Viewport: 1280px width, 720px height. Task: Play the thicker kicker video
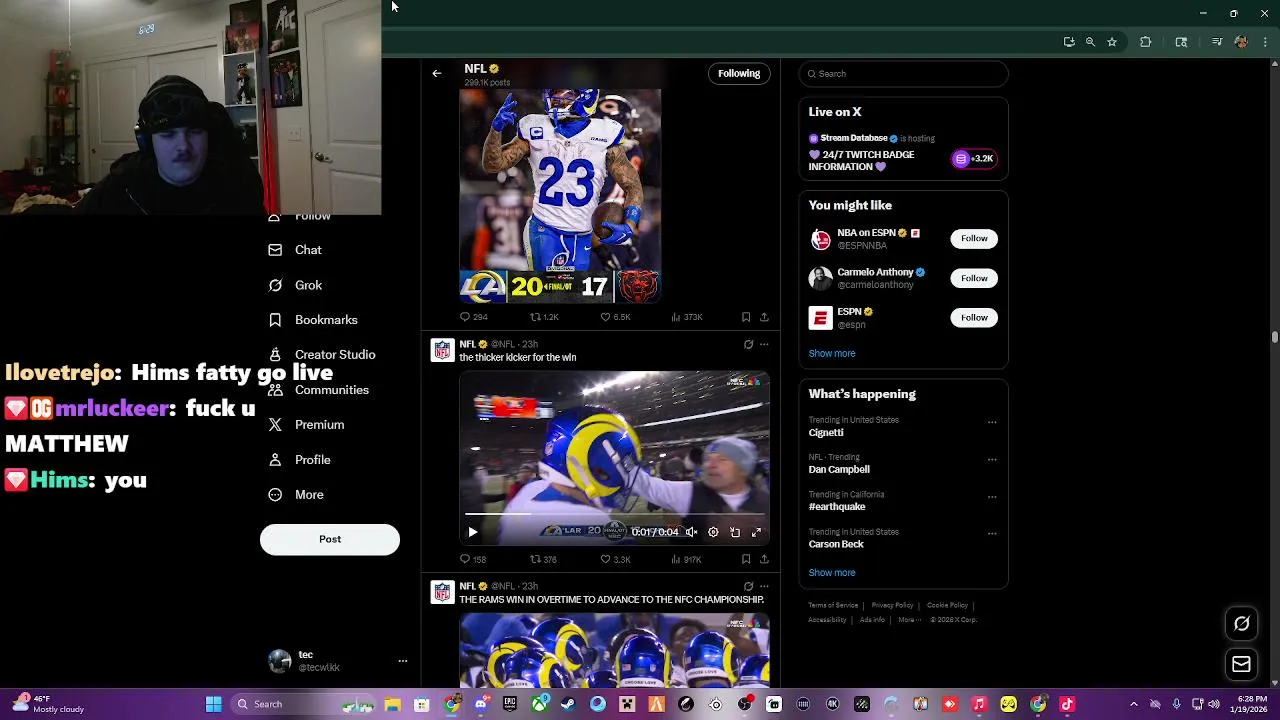(473, 532)
